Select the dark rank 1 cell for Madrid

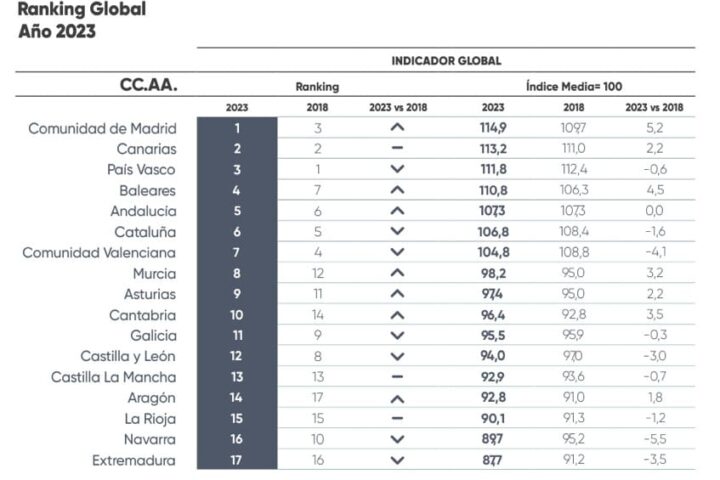[237, 128]
